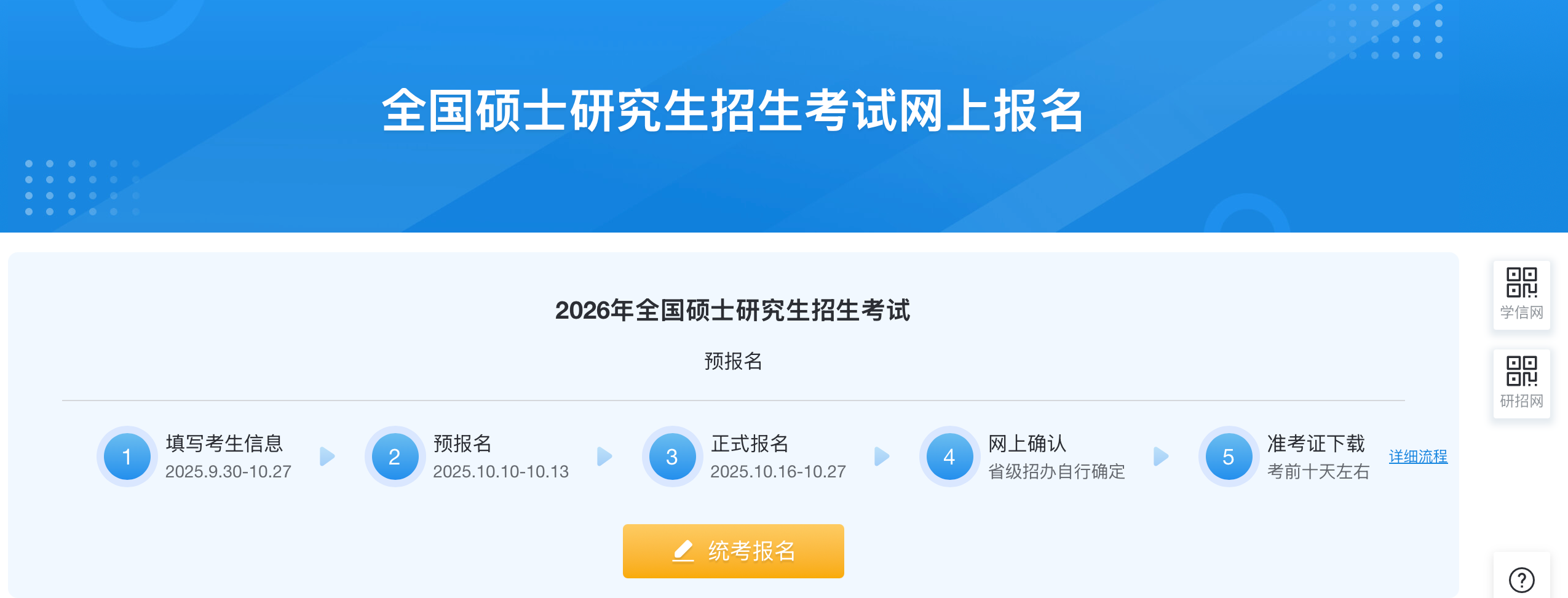Image resolution: width=1568 pixels, height=598 pixels.
Task: Click the arrow after 填写考生信息 step
Action: [327, 456]
